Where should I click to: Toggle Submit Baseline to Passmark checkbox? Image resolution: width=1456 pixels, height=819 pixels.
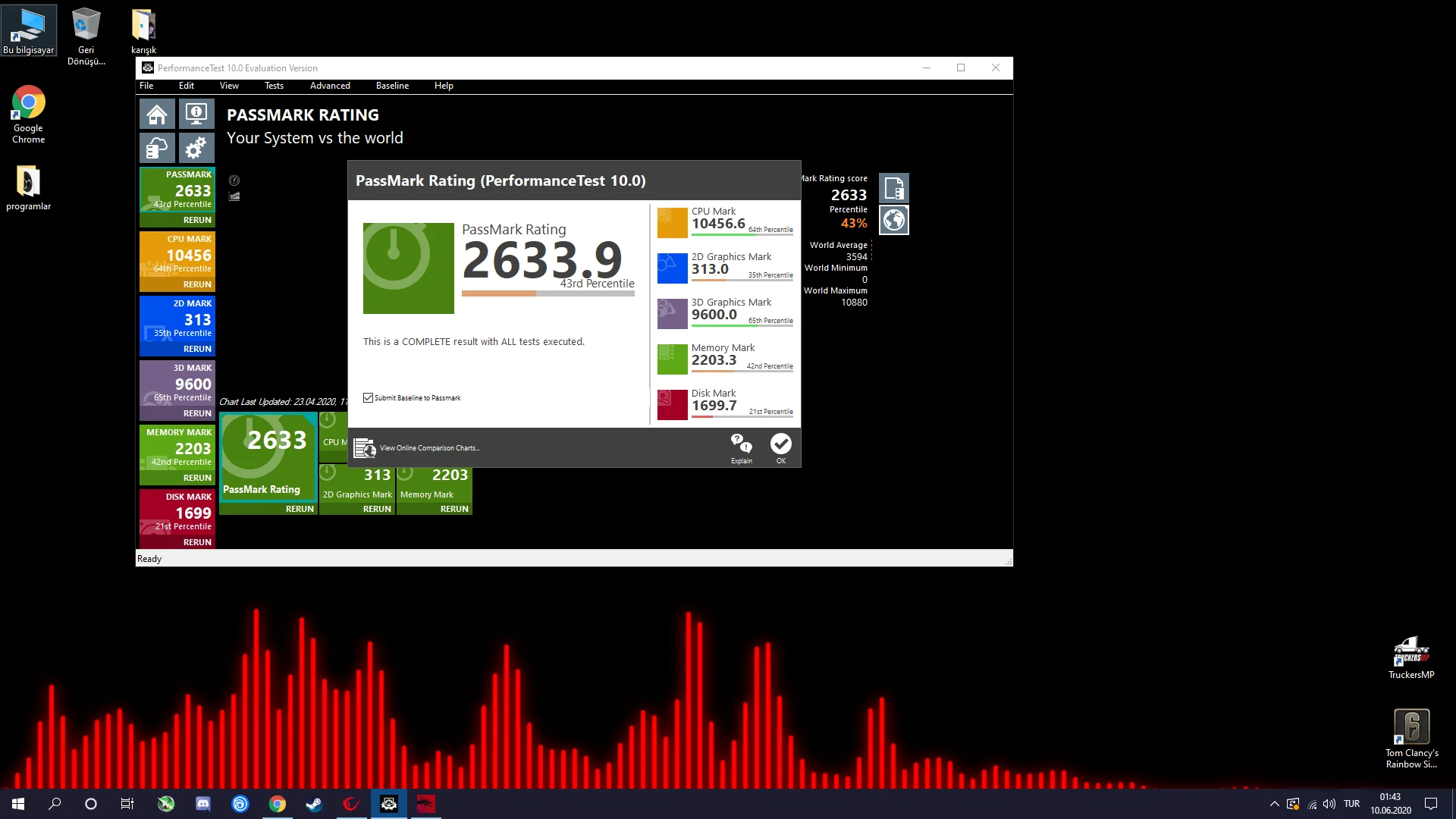369,398
